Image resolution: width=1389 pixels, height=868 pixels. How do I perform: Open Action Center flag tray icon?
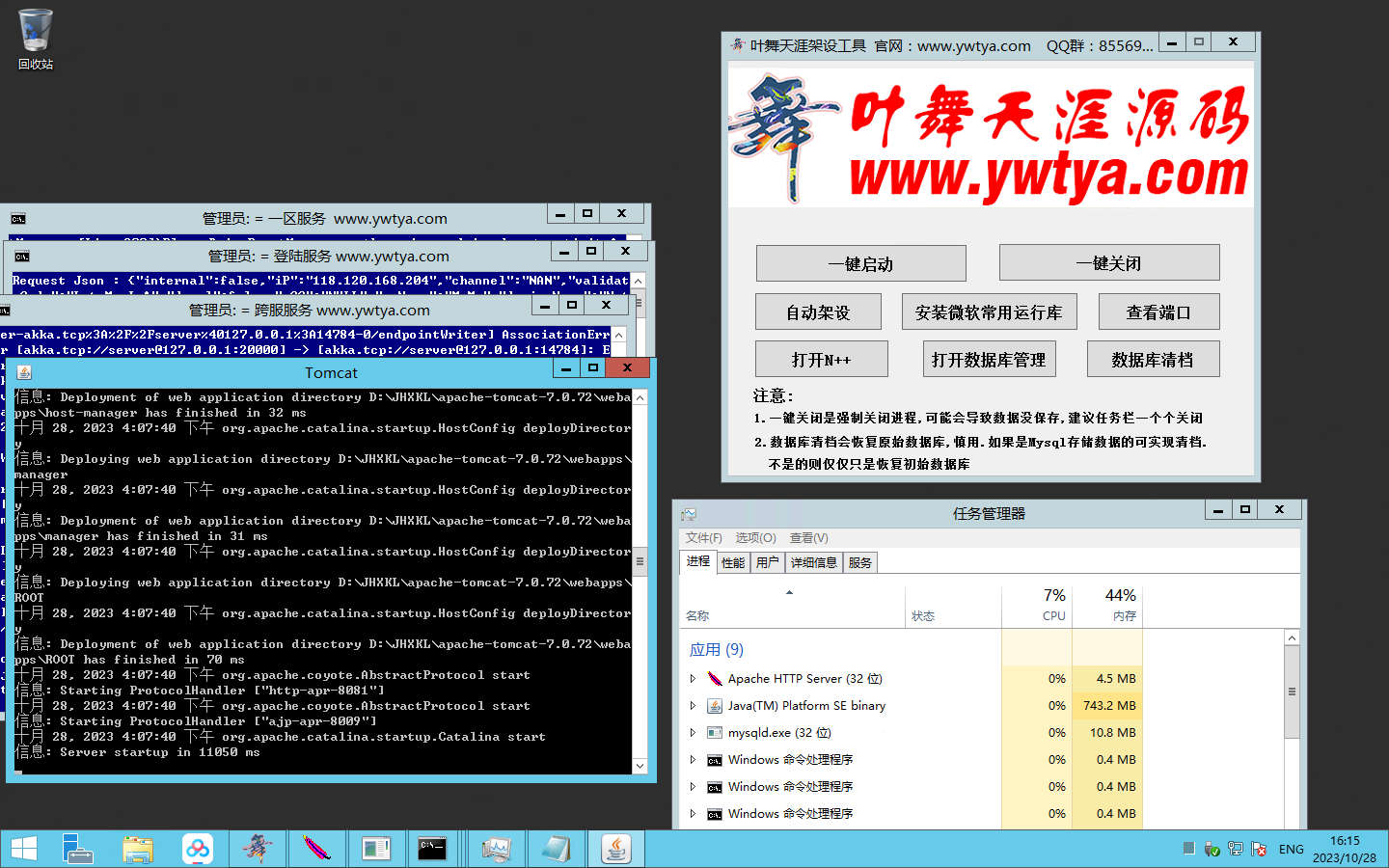tap(1258, 849)
